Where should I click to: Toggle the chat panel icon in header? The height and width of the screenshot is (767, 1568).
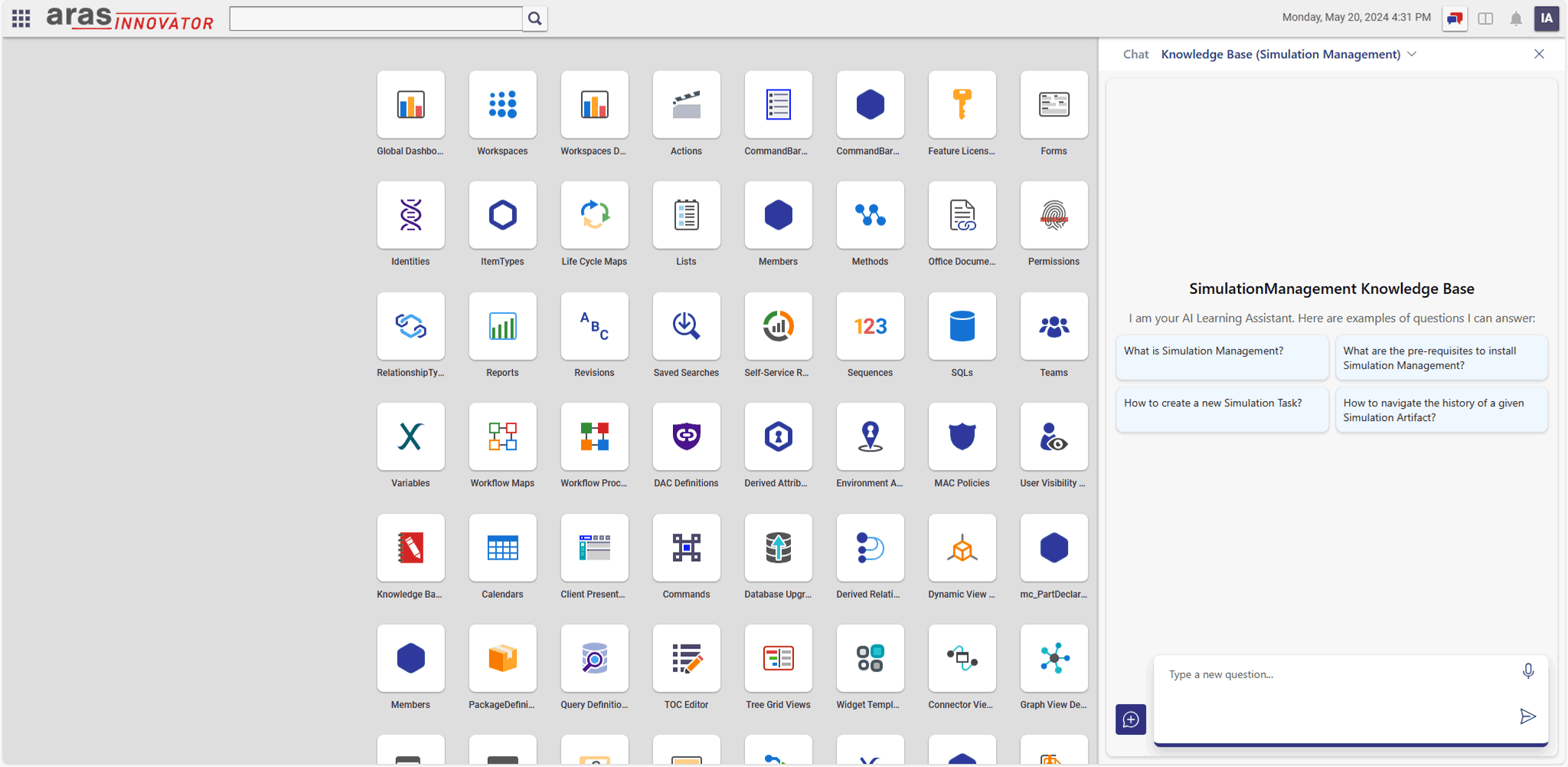(x=1455, y=18)
